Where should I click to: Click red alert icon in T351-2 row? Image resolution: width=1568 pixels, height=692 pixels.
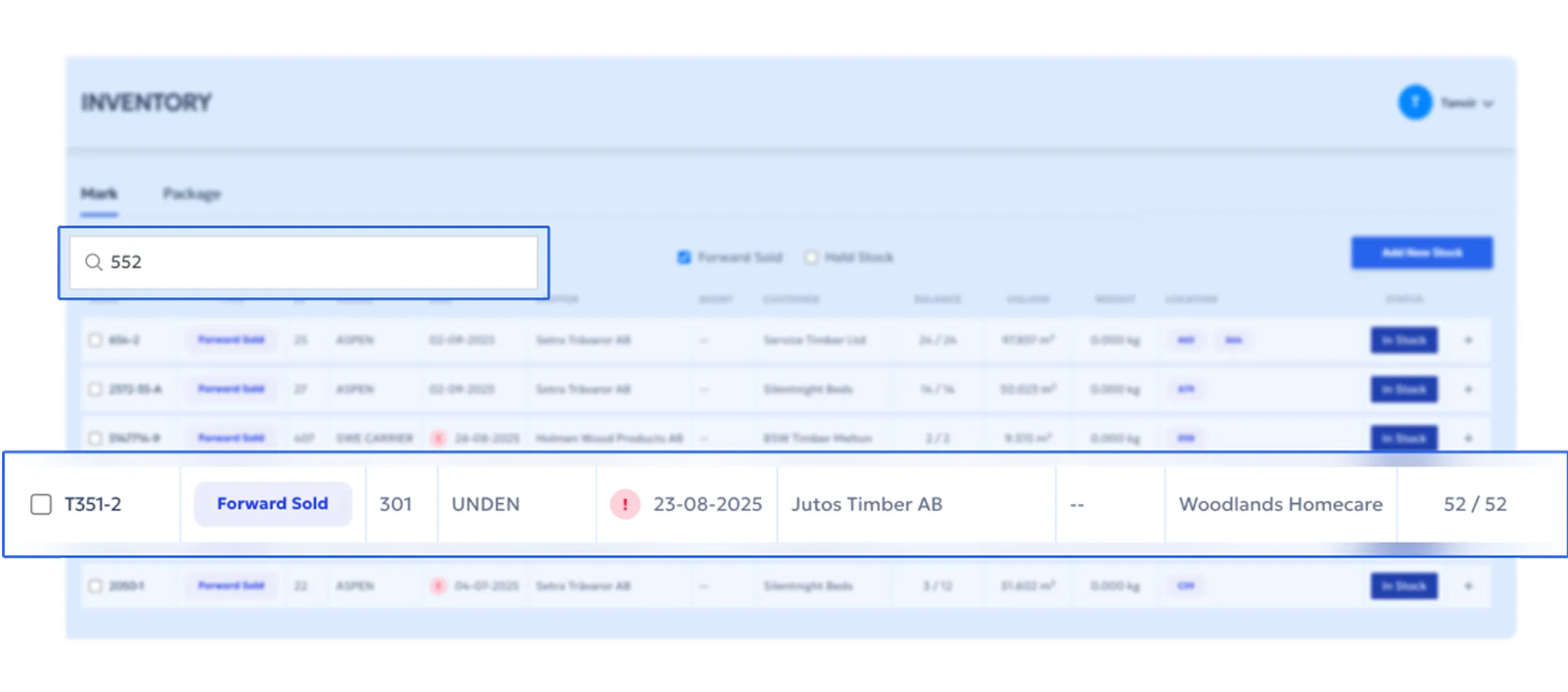pyautogui.click(x=625, y=505)
